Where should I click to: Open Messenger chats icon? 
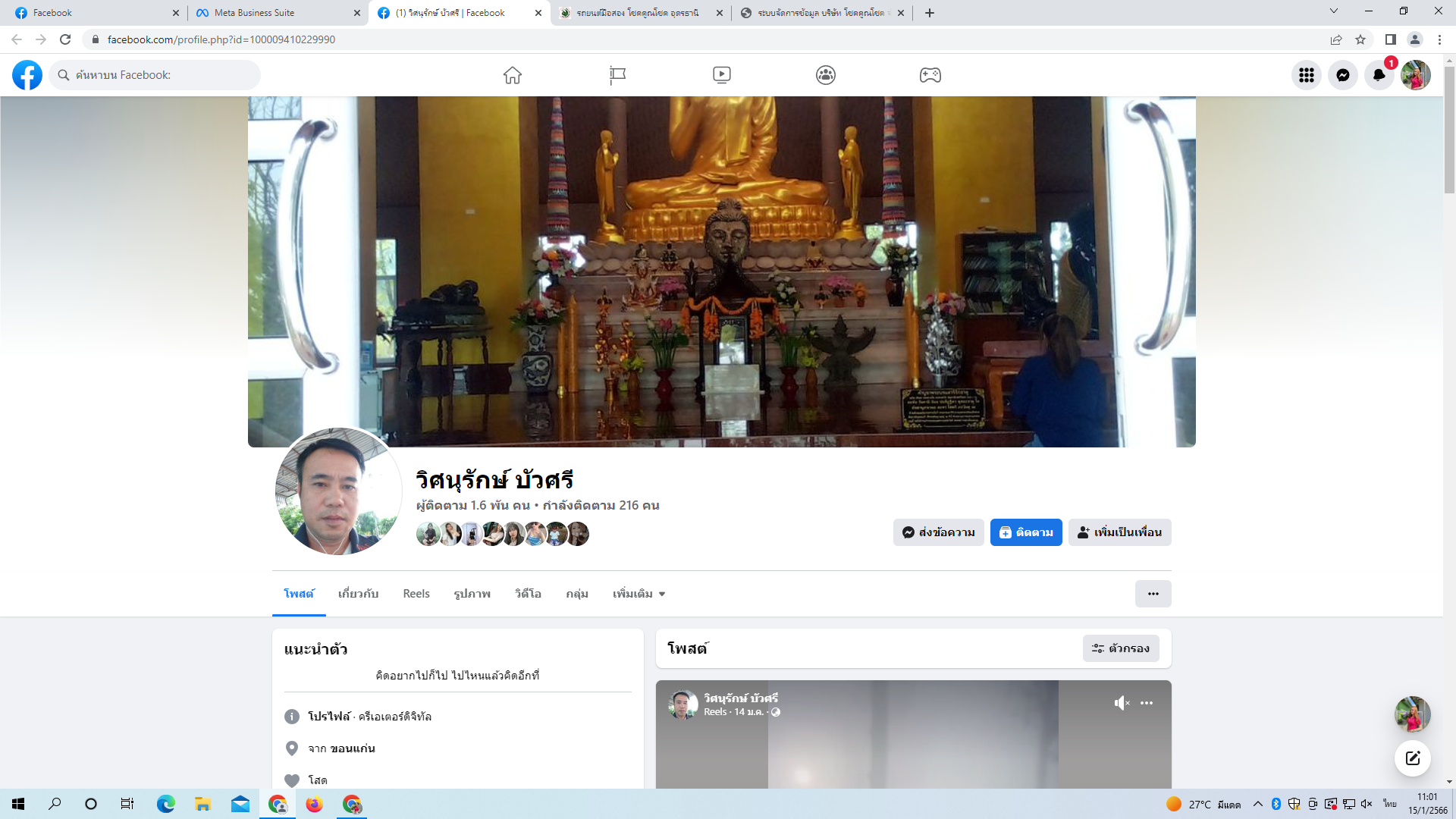pyautogui.click(x=1342, y=75)
